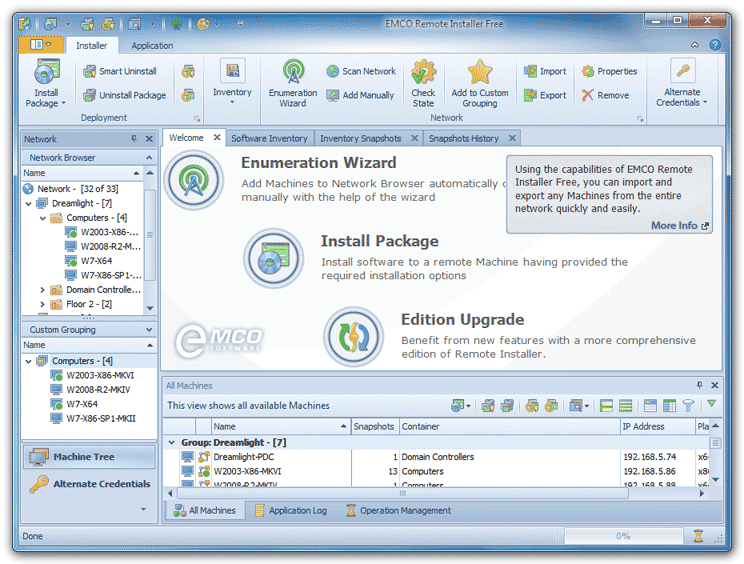Open the application menu button

coord(41,45)
